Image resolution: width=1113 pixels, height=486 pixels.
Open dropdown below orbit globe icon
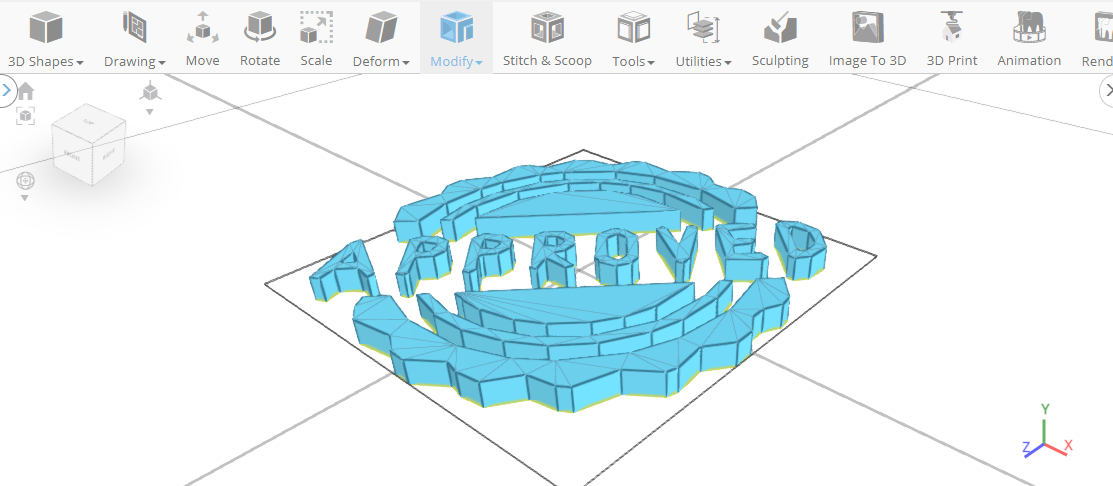pos(25,198)
